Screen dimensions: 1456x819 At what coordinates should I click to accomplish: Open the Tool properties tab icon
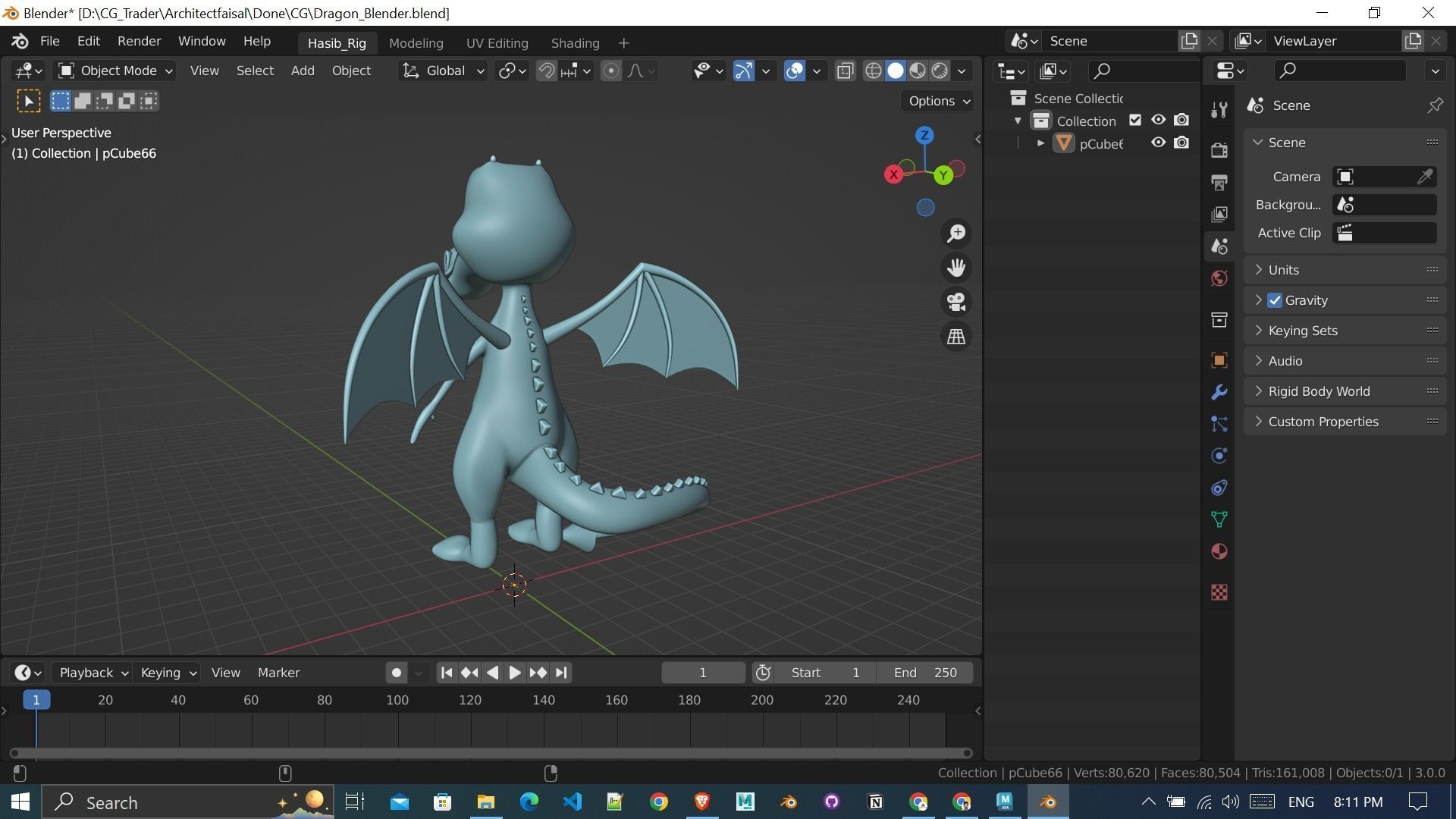1219,110
